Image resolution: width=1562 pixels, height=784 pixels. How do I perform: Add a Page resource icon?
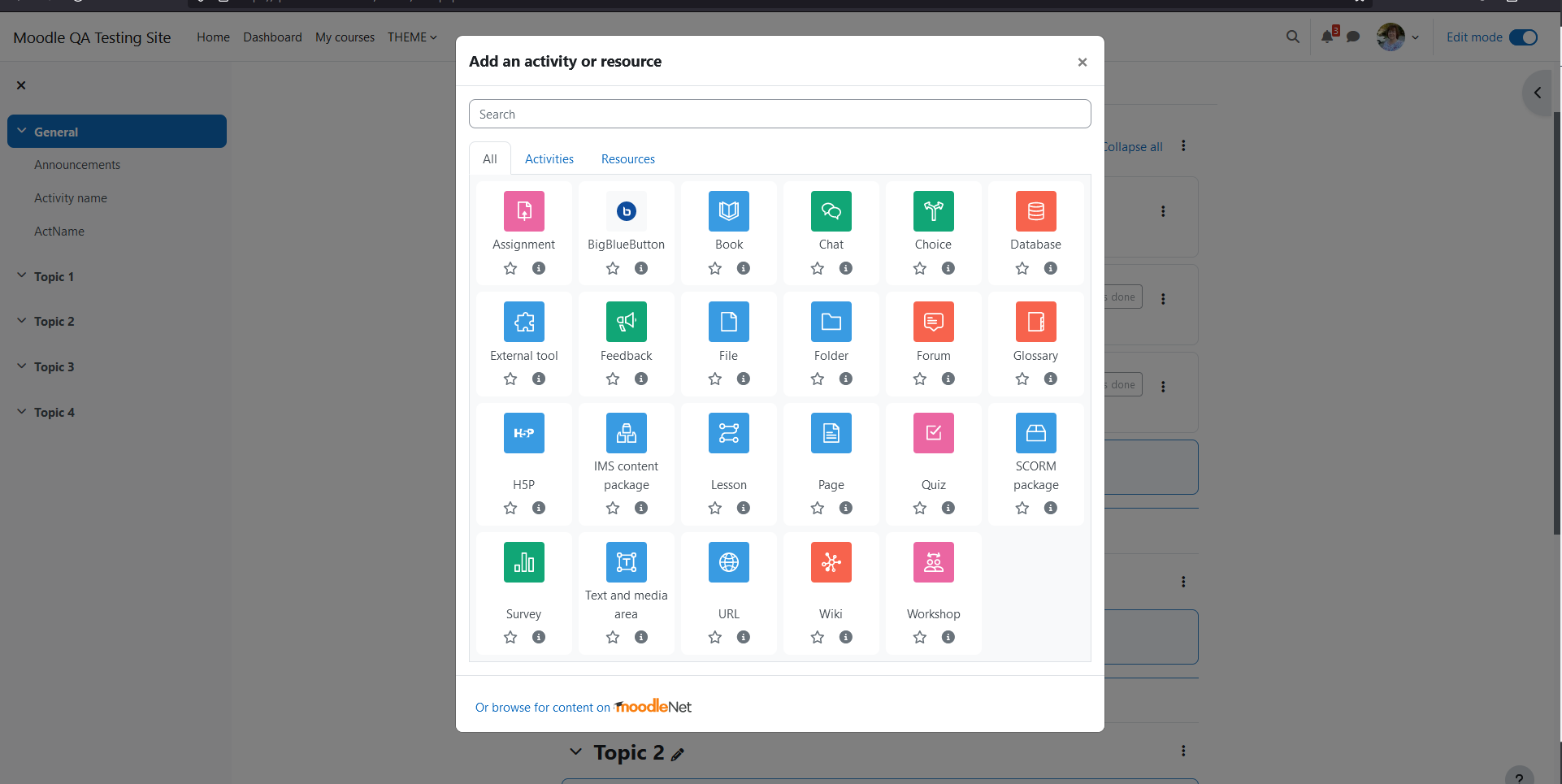tap(831, 433)
